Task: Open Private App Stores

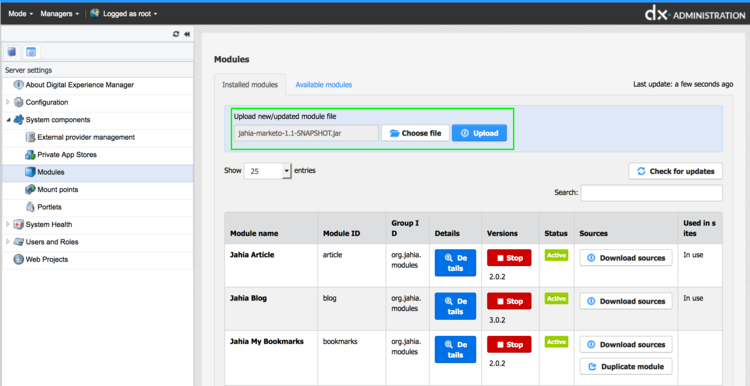Action: [67, 154]
